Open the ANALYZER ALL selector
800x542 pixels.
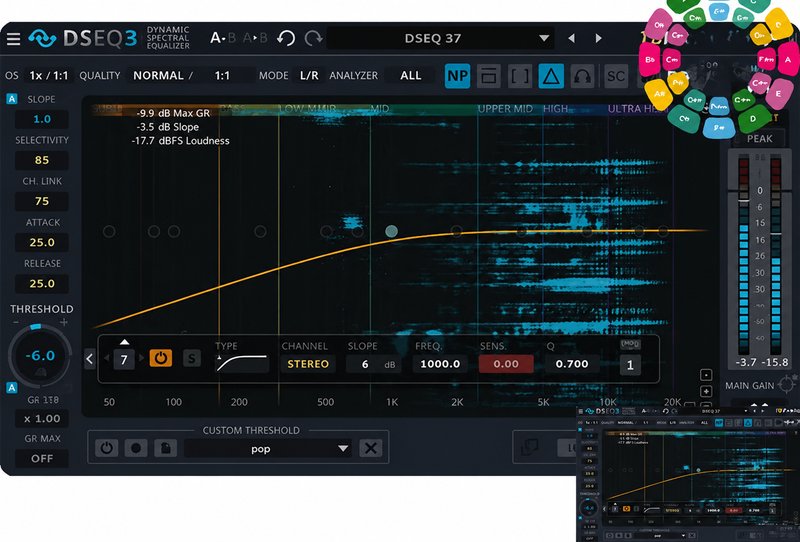coord(411,76)
